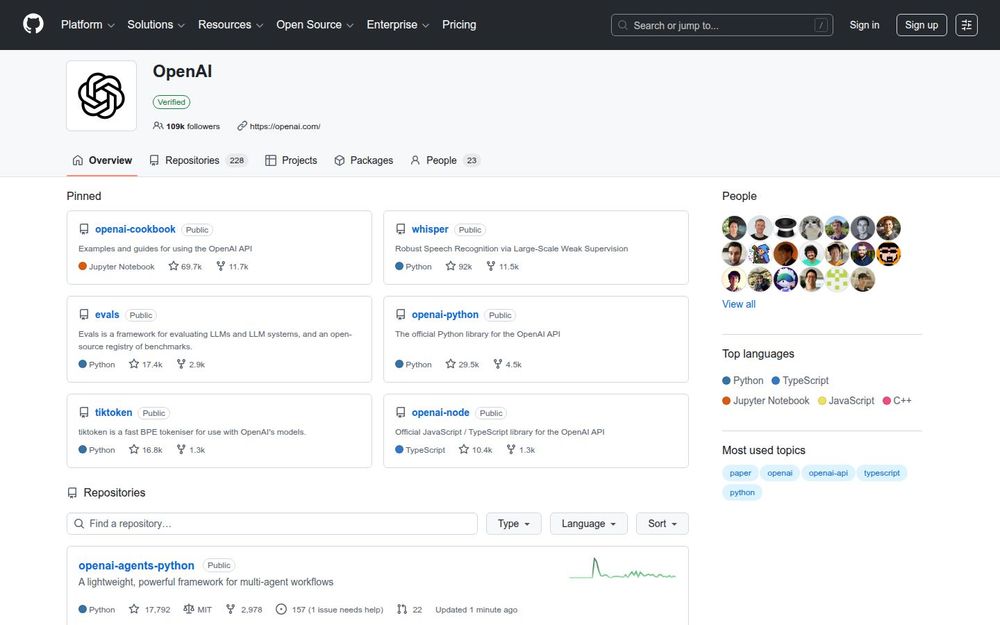Screen dimensions: 1000x625
Task: Open the Packages tab
Action: [x=364, y=160]
